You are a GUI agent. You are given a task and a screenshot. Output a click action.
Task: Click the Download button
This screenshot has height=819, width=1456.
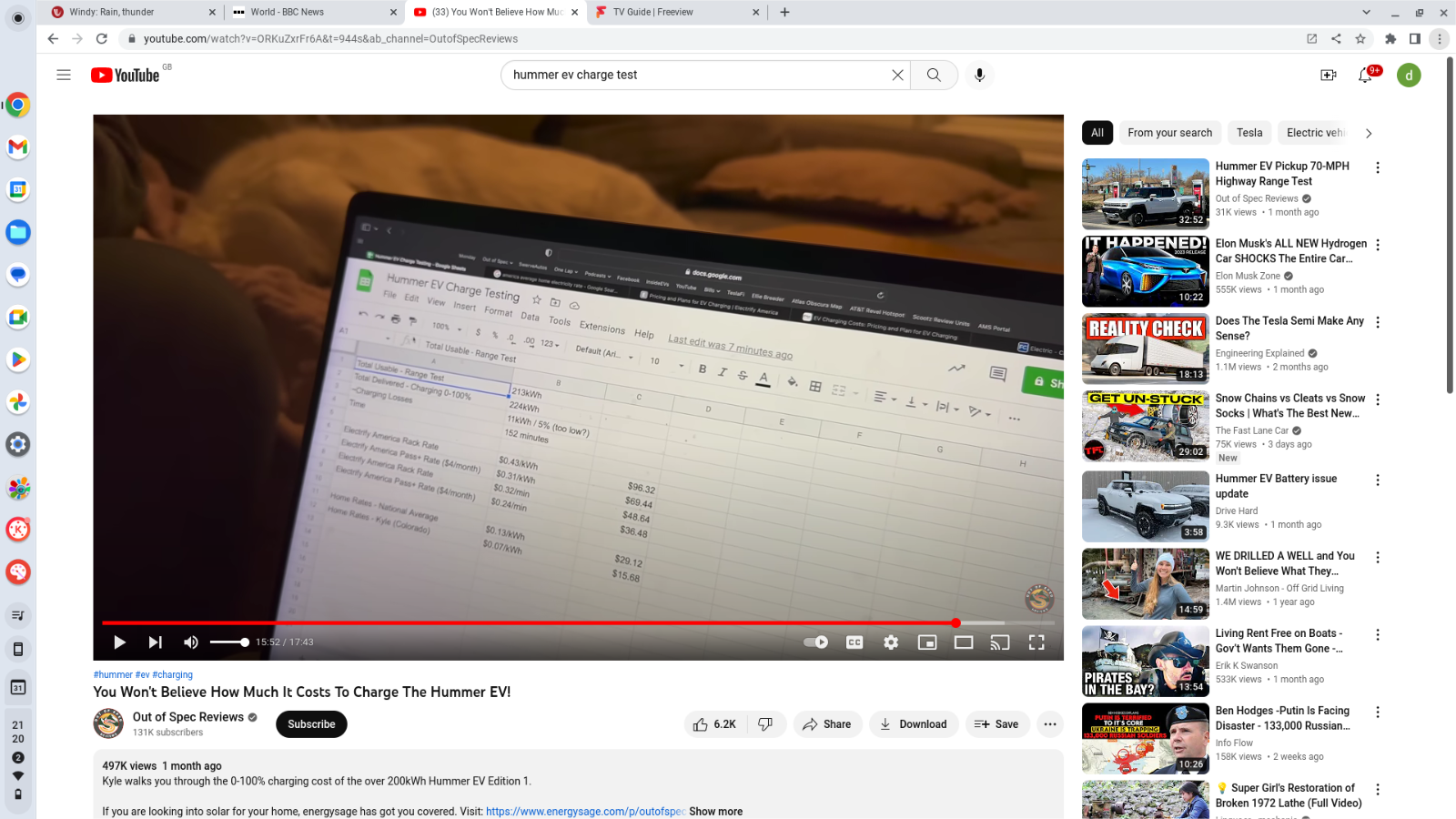pyautogui.click(x=914, y=724)
